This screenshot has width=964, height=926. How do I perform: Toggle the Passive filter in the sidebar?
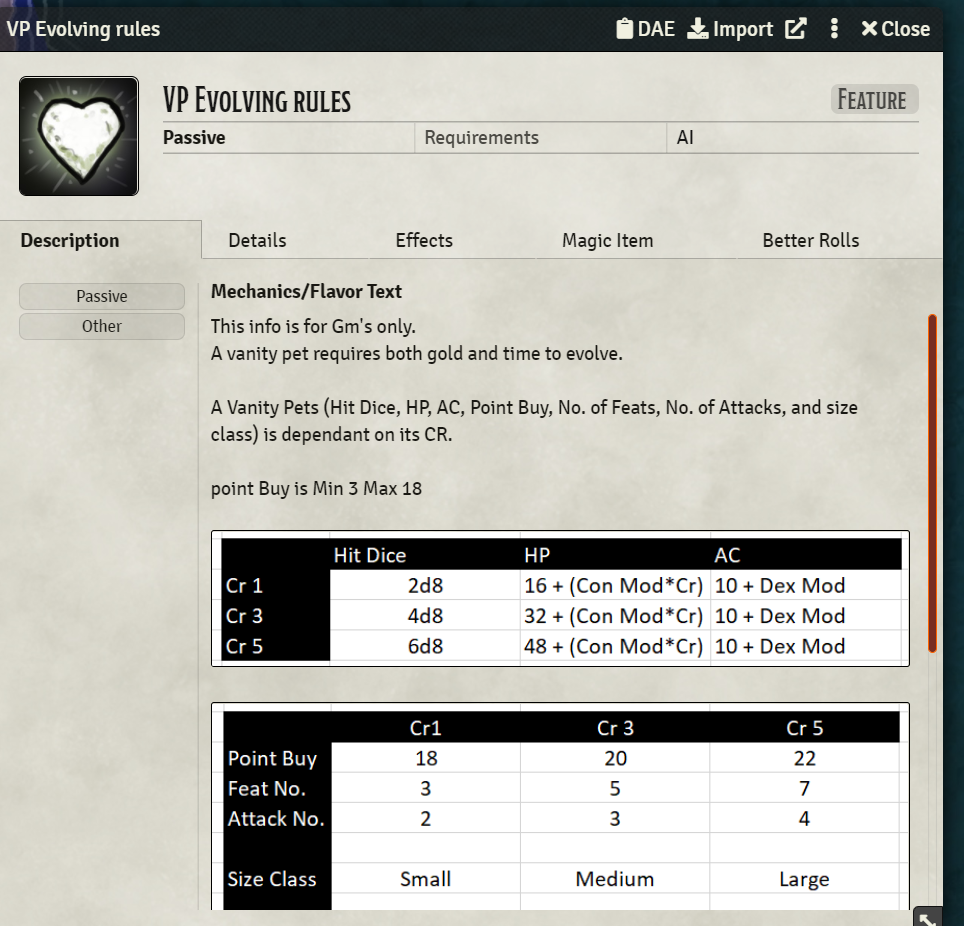[101, 296]
